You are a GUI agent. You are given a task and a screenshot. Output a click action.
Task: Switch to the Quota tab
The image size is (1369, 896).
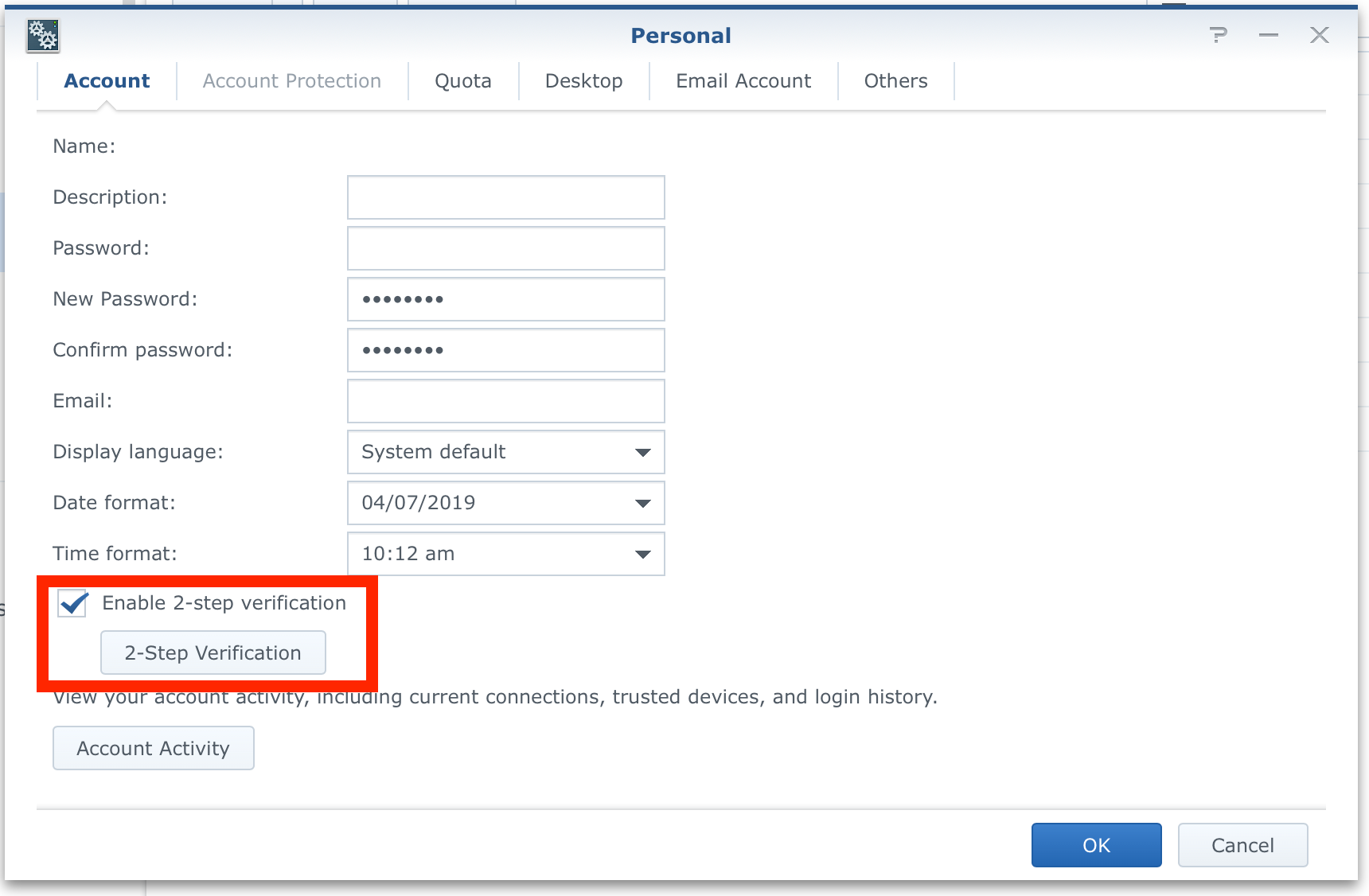462,81
